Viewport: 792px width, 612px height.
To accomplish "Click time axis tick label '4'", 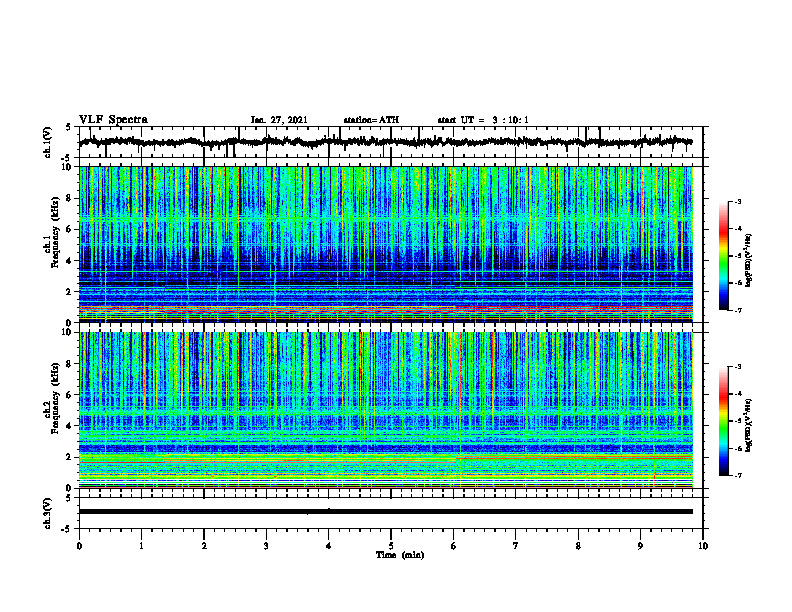I will [329, 546].
